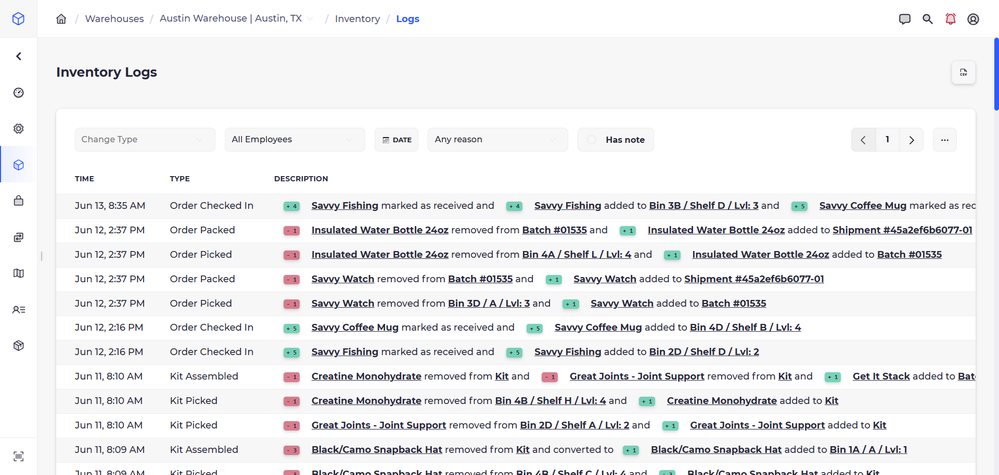
Task: Click the cube logo in top-left corner
Action: pos(18,18)
